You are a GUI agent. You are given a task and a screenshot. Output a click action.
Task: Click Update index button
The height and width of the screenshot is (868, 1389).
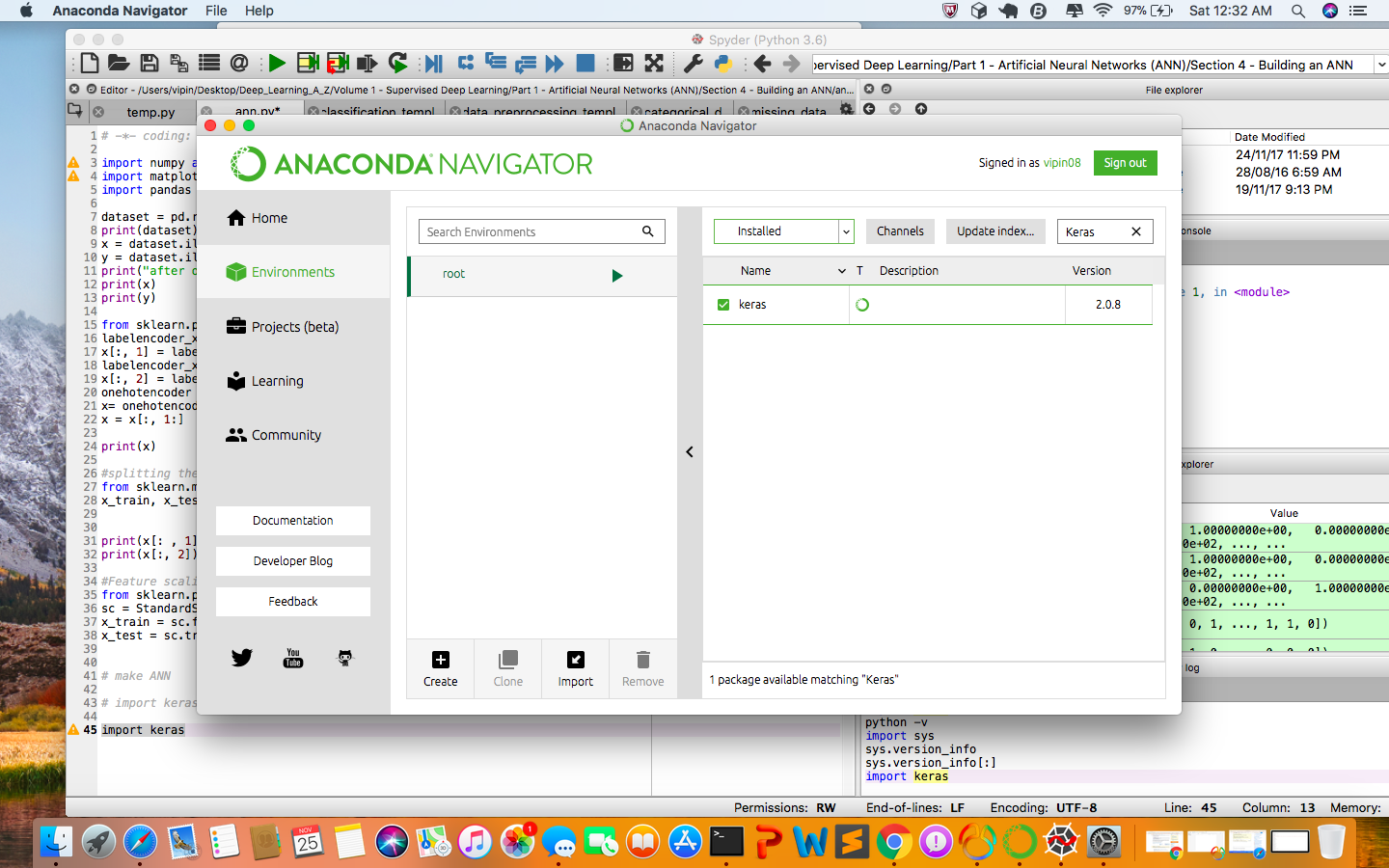[x=995, y=231]
